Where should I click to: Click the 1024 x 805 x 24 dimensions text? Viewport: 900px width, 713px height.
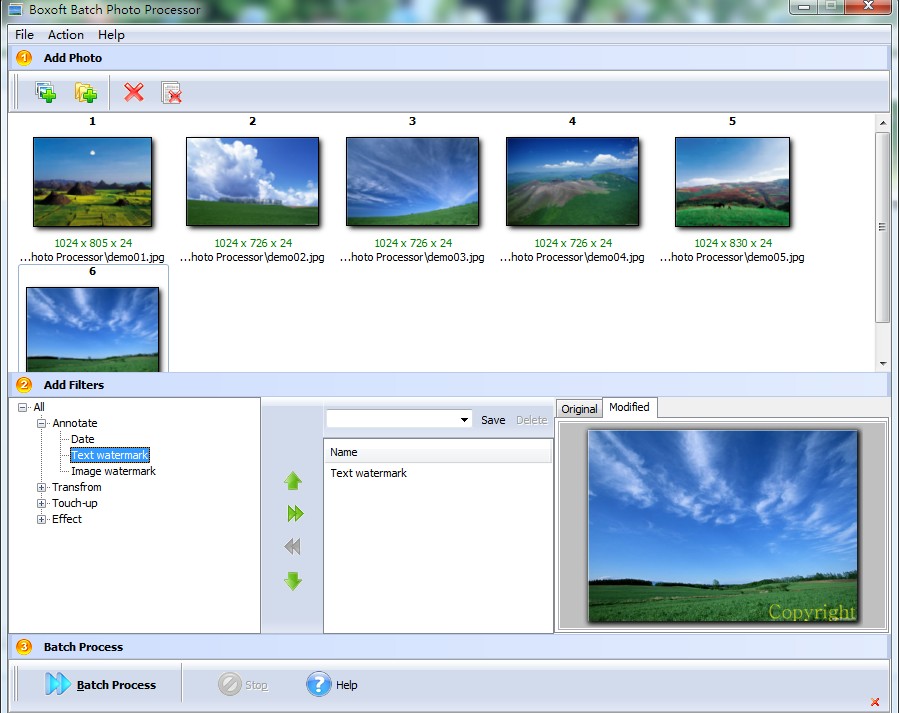[93, 243]
